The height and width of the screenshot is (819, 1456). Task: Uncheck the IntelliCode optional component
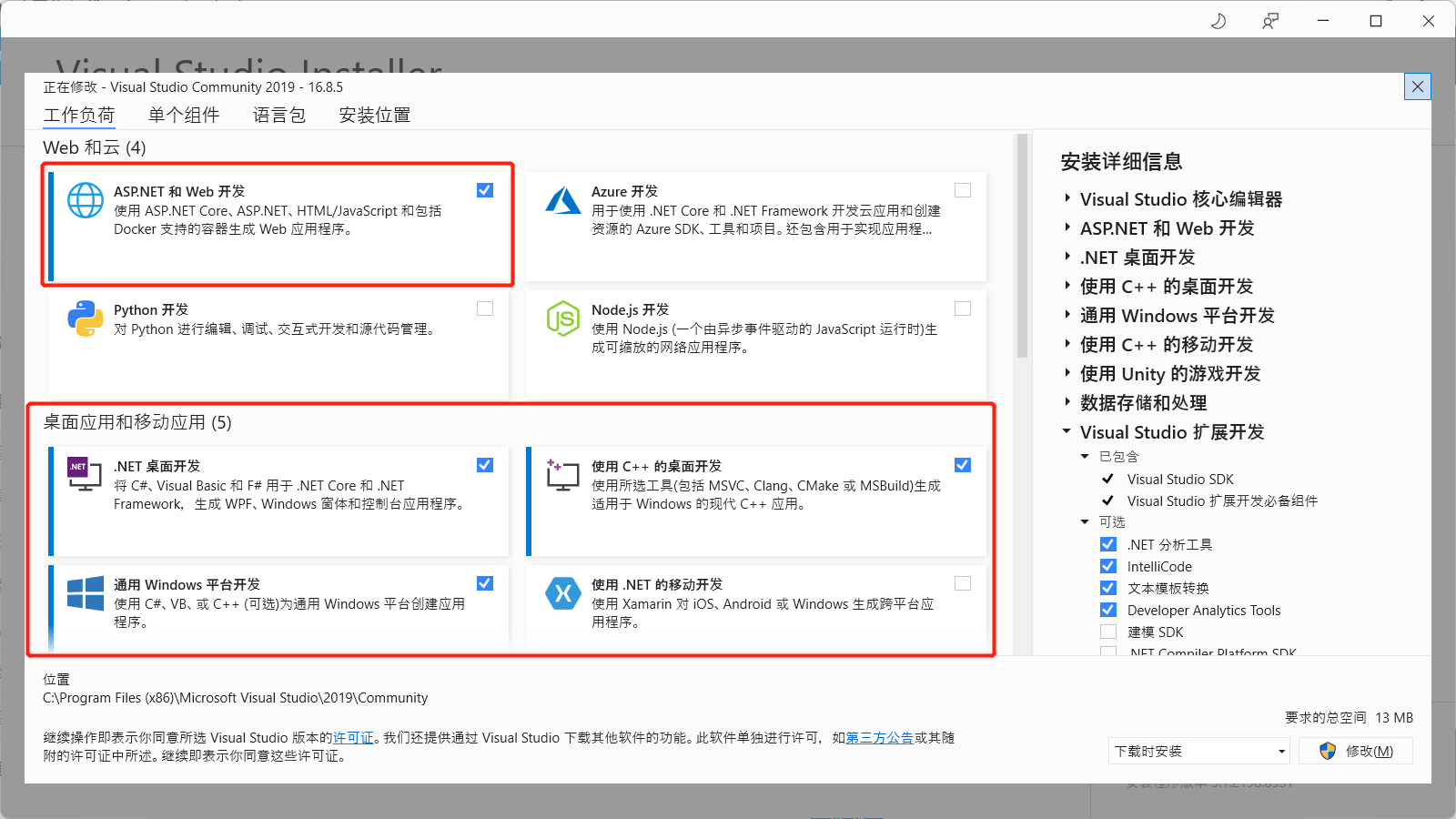pos(1108,566)
